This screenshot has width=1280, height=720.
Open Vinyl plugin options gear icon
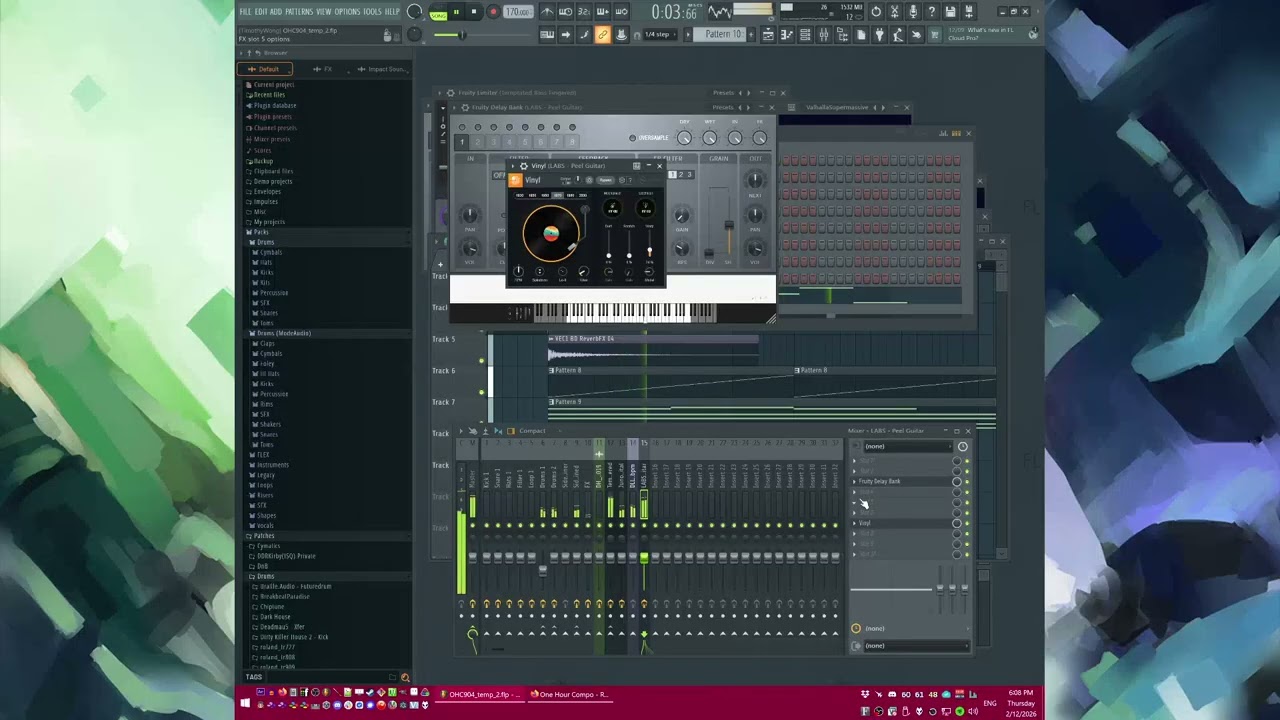pos(523,166)
